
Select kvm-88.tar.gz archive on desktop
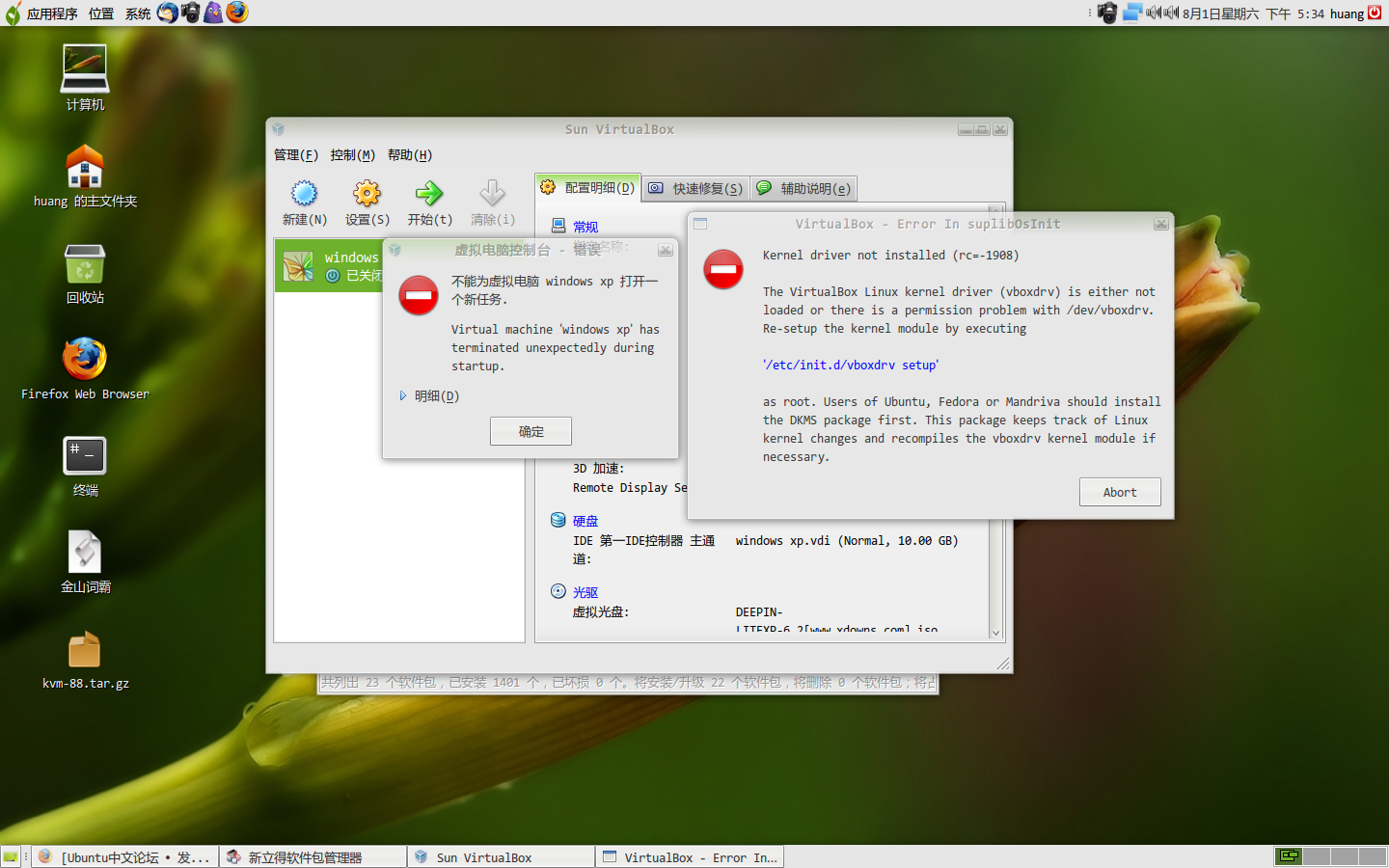[x=85, y=650]
